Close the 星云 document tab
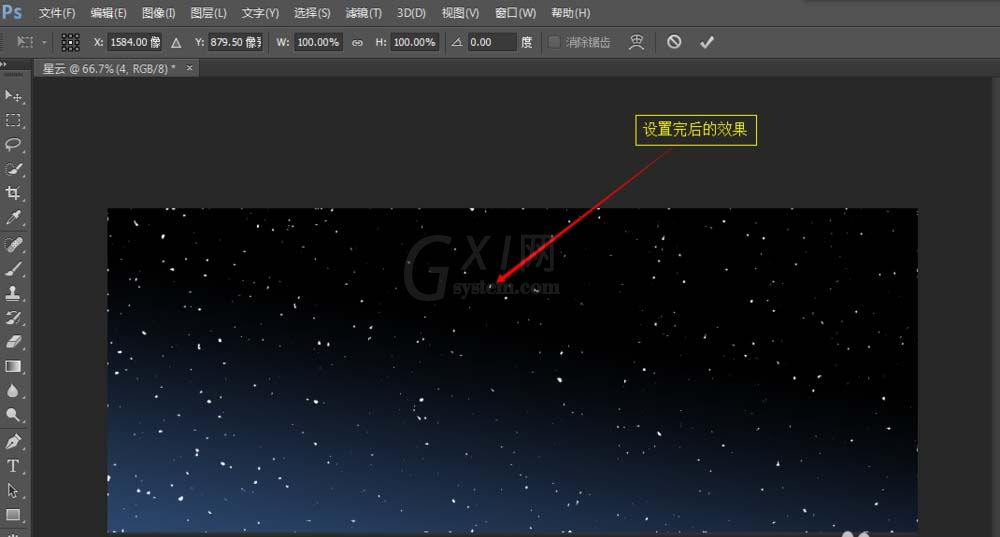The width and height of the screenshot is (1000, 537). coord(189,68)
